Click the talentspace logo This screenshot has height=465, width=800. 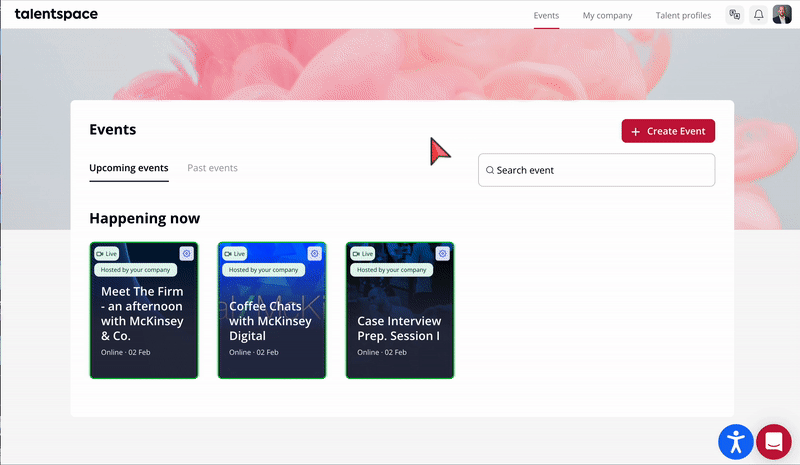(x=56, y=14)
